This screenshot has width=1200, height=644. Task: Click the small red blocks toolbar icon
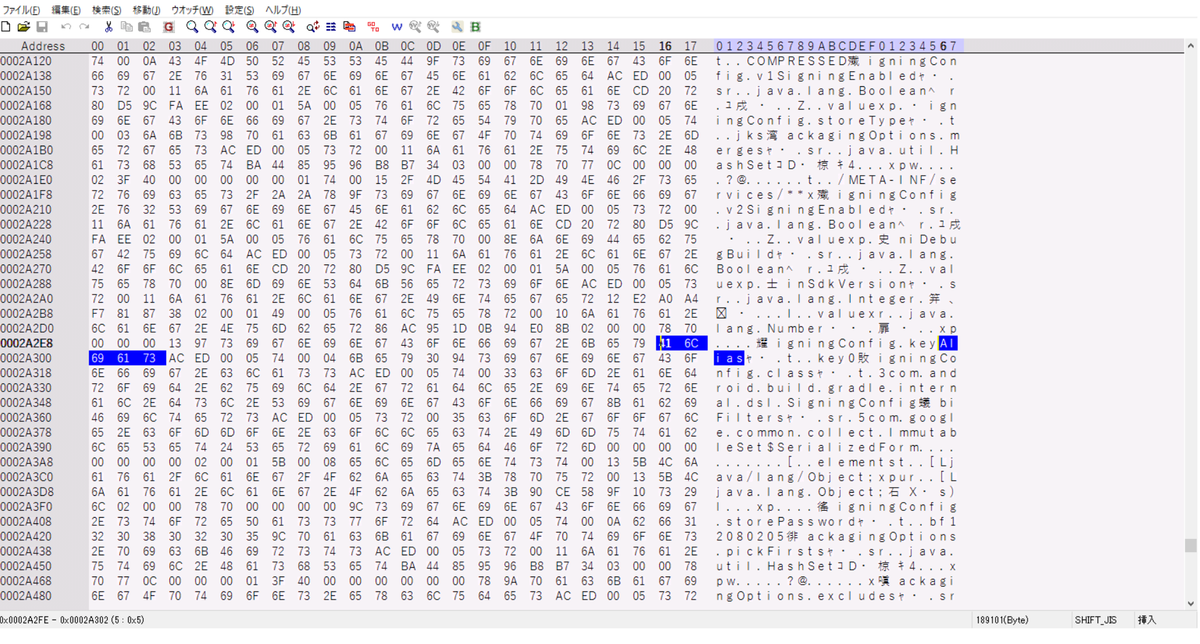(x=373, y=27)
